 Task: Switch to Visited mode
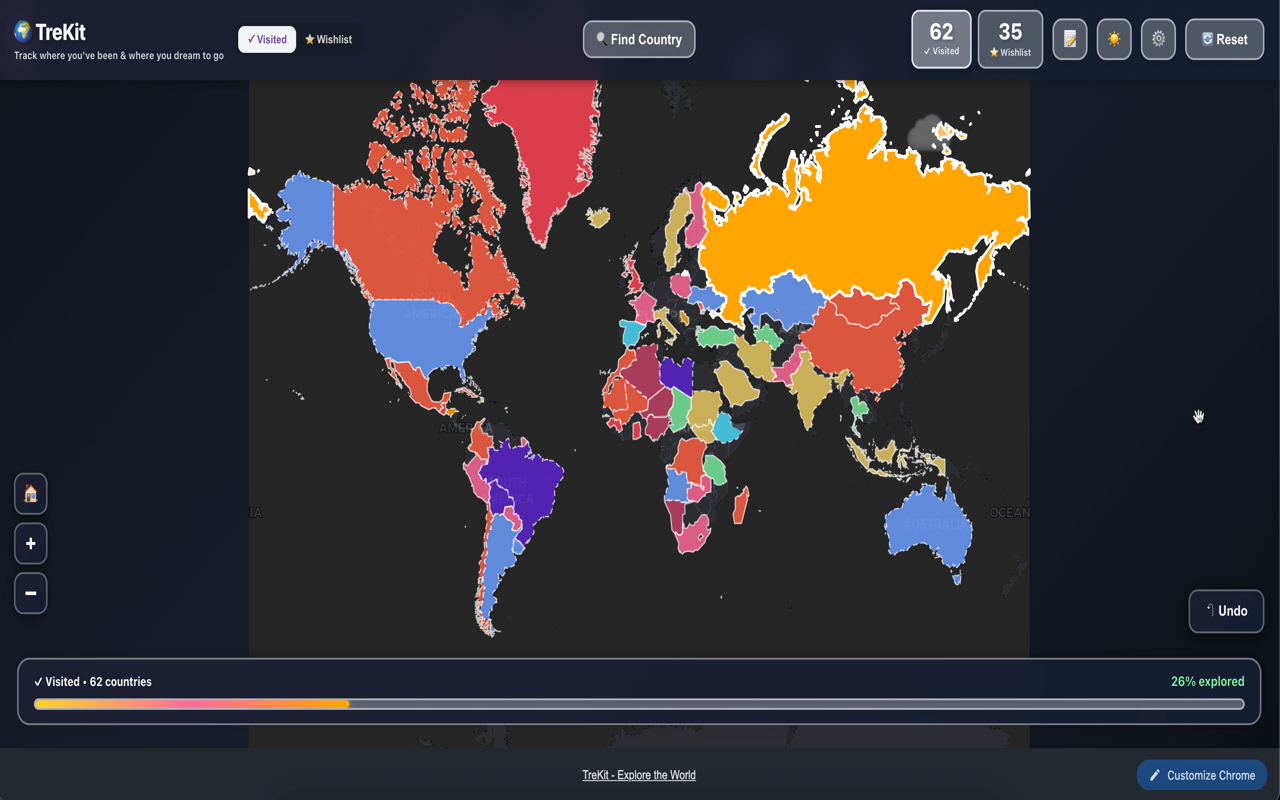coord(267,40)
